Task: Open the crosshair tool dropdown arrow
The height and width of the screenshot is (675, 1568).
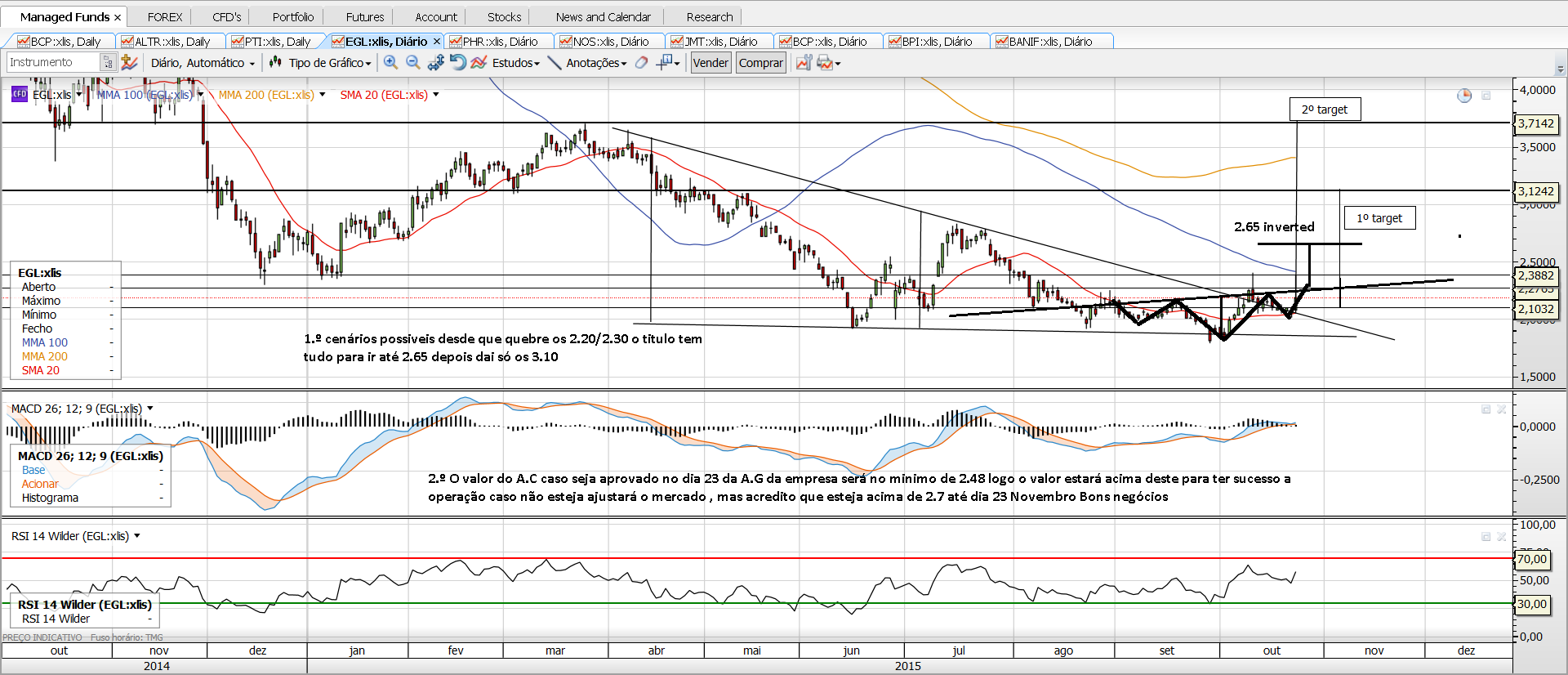Action: pyautogui.click(x=677, y=63)
